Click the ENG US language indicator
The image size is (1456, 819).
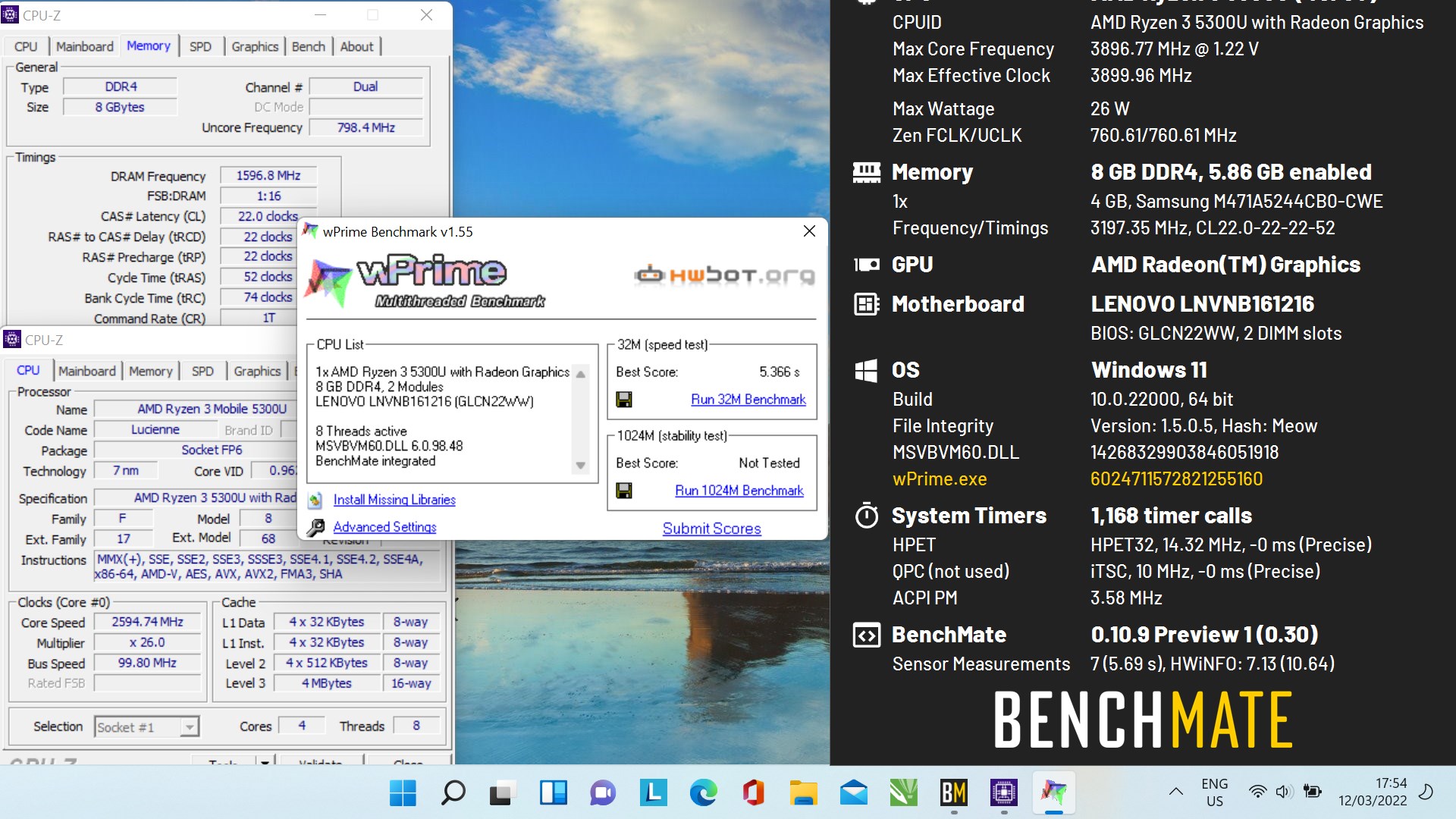(x=1214, y=792)
